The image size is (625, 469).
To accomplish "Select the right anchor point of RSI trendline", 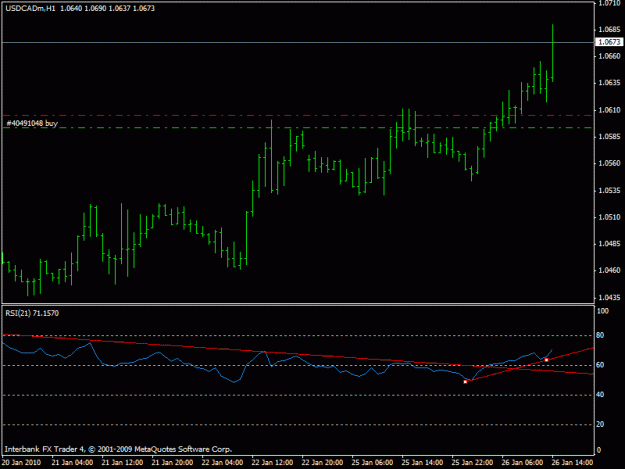I will coord(546,360).
